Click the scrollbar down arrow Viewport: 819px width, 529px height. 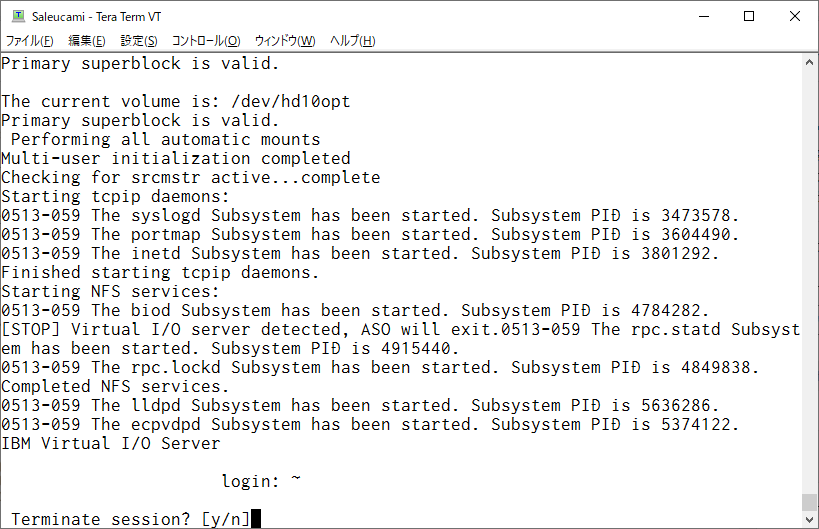pyautogui.click(x=809, y=520)
